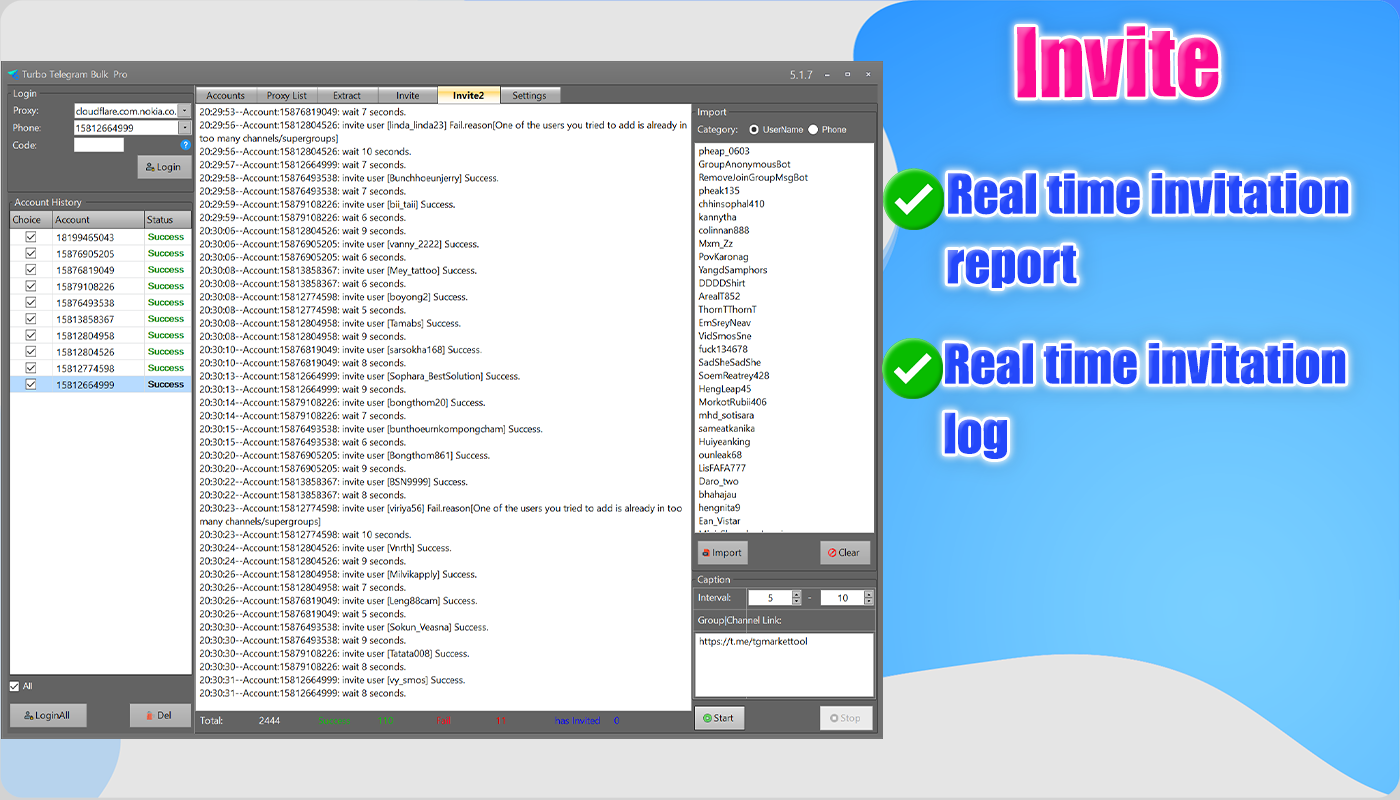
Task: Decrease the minimum interval value of 5
Action: coord(796,601)
